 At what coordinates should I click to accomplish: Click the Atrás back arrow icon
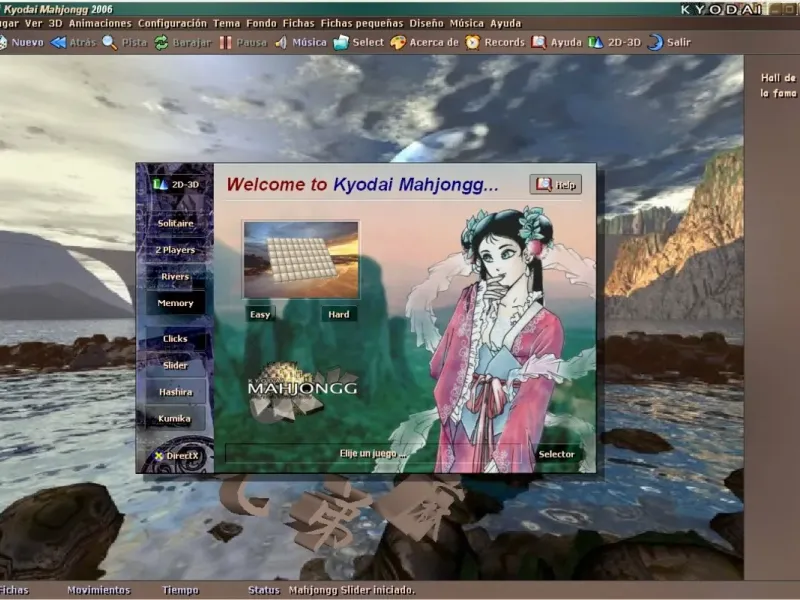click(x=58, y=42)
